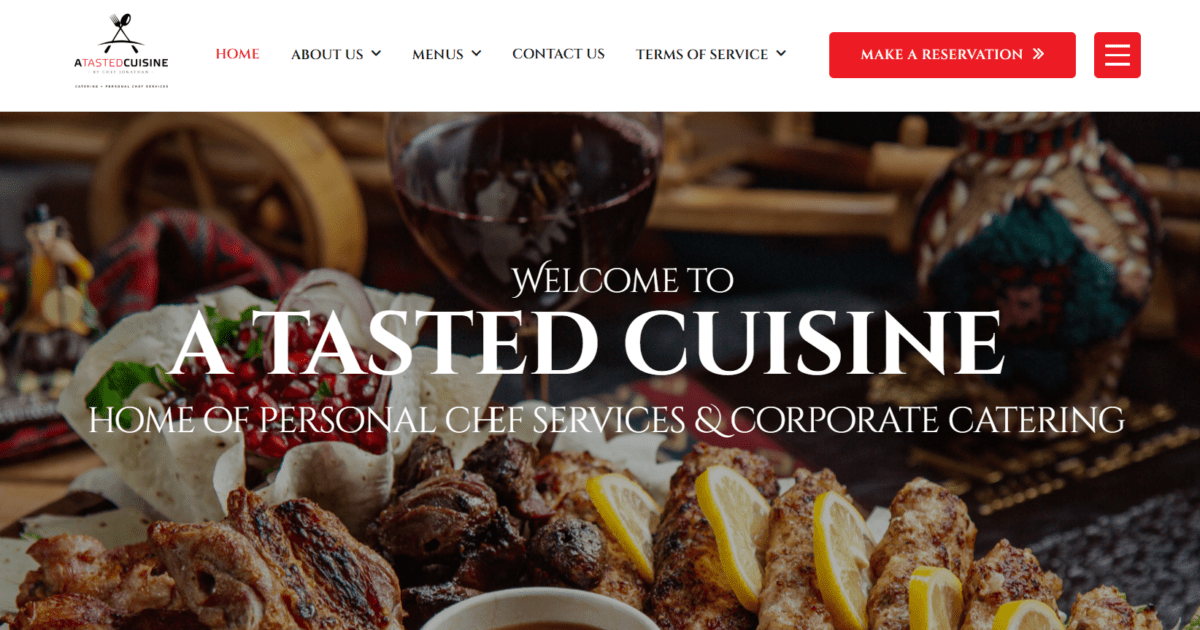Open Terms of Service navigation item
Screen dimensions: 1200x630
coord(702,54)
